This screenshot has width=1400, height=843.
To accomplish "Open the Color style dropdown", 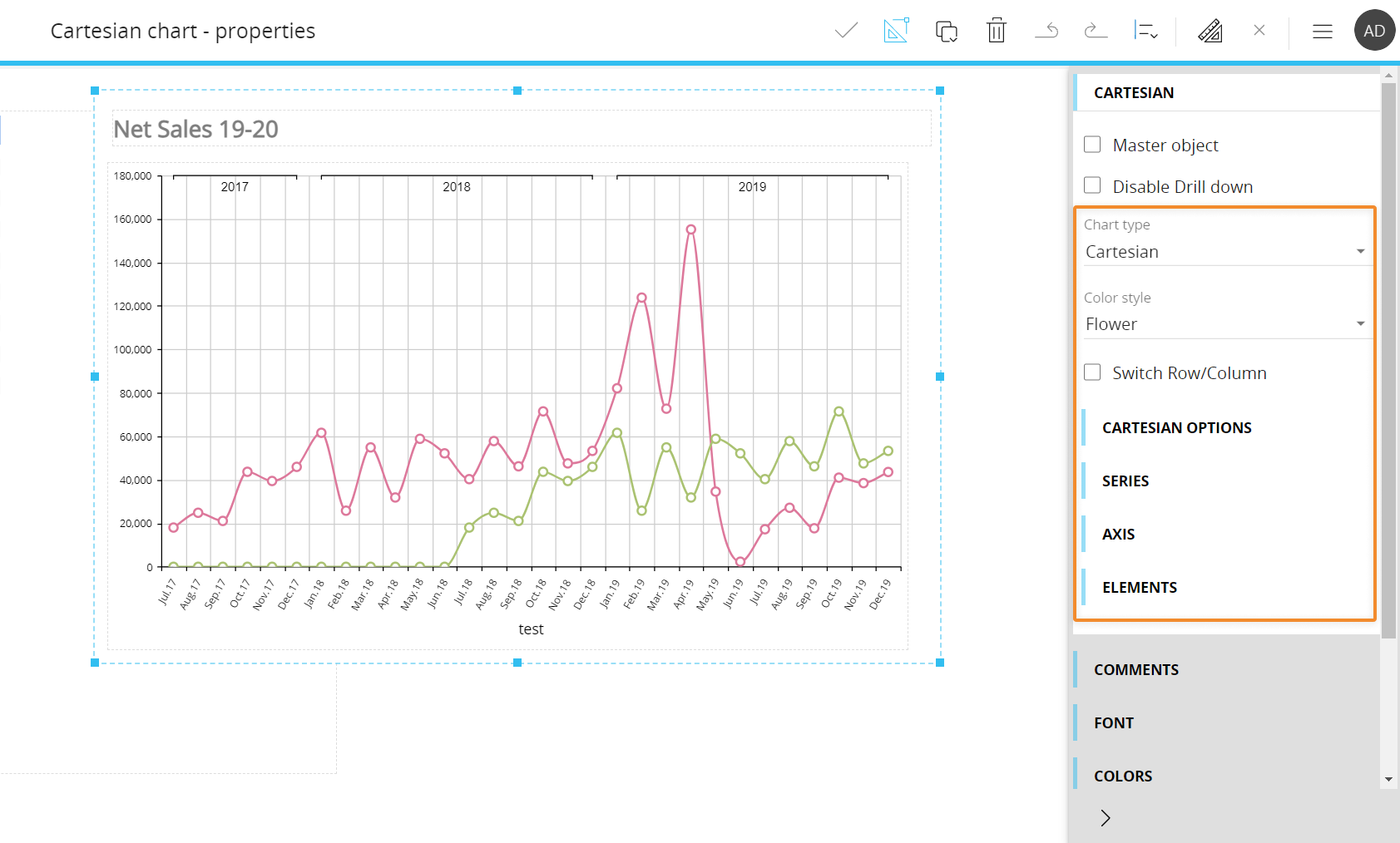I will pos(1224,324).
